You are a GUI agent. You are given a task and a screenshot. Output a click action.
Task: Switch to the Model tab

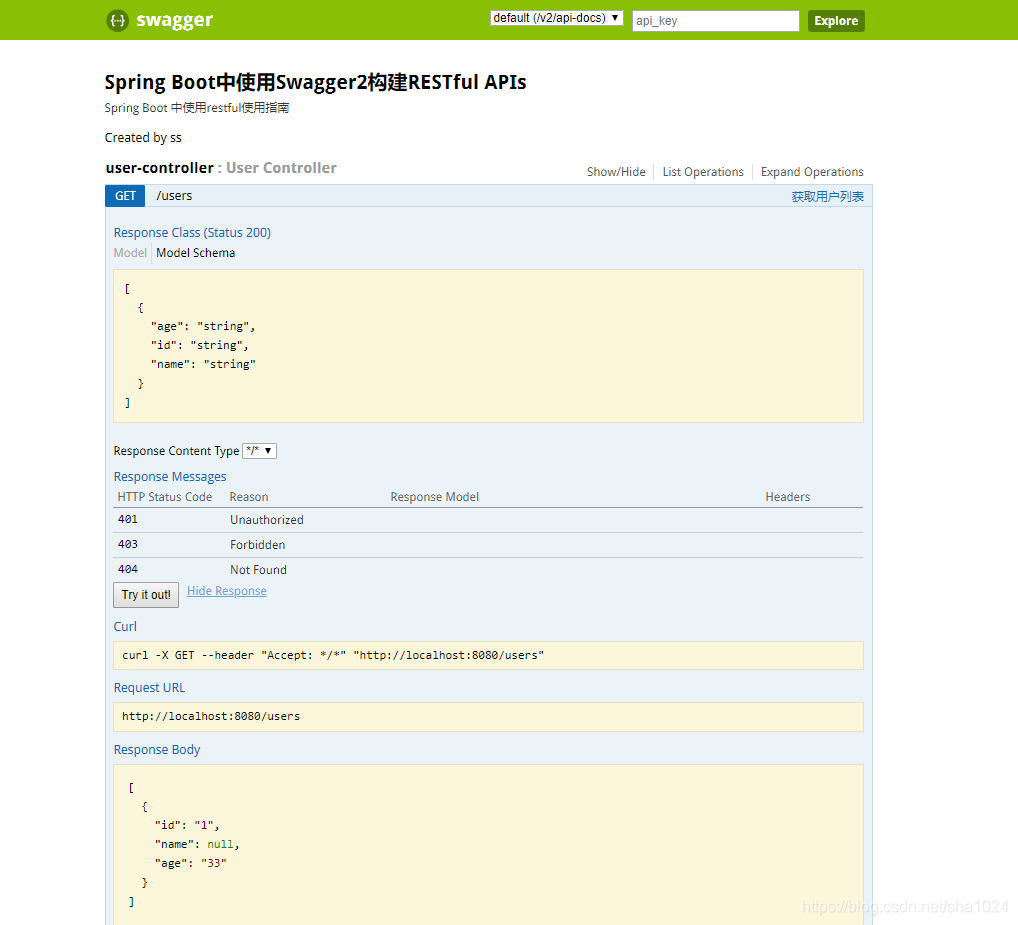[130, 253]
